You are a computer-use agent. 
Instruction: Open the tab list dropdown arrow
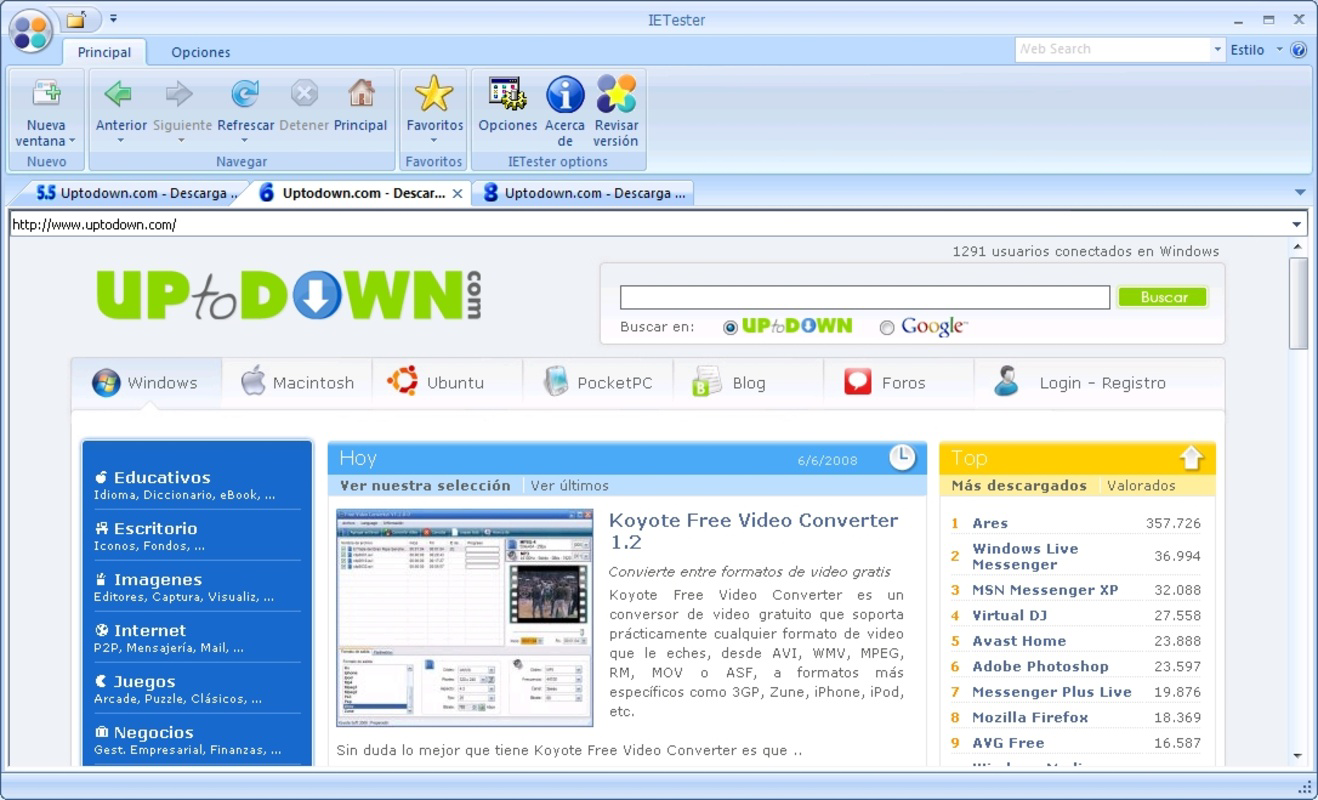point(1300,192)
